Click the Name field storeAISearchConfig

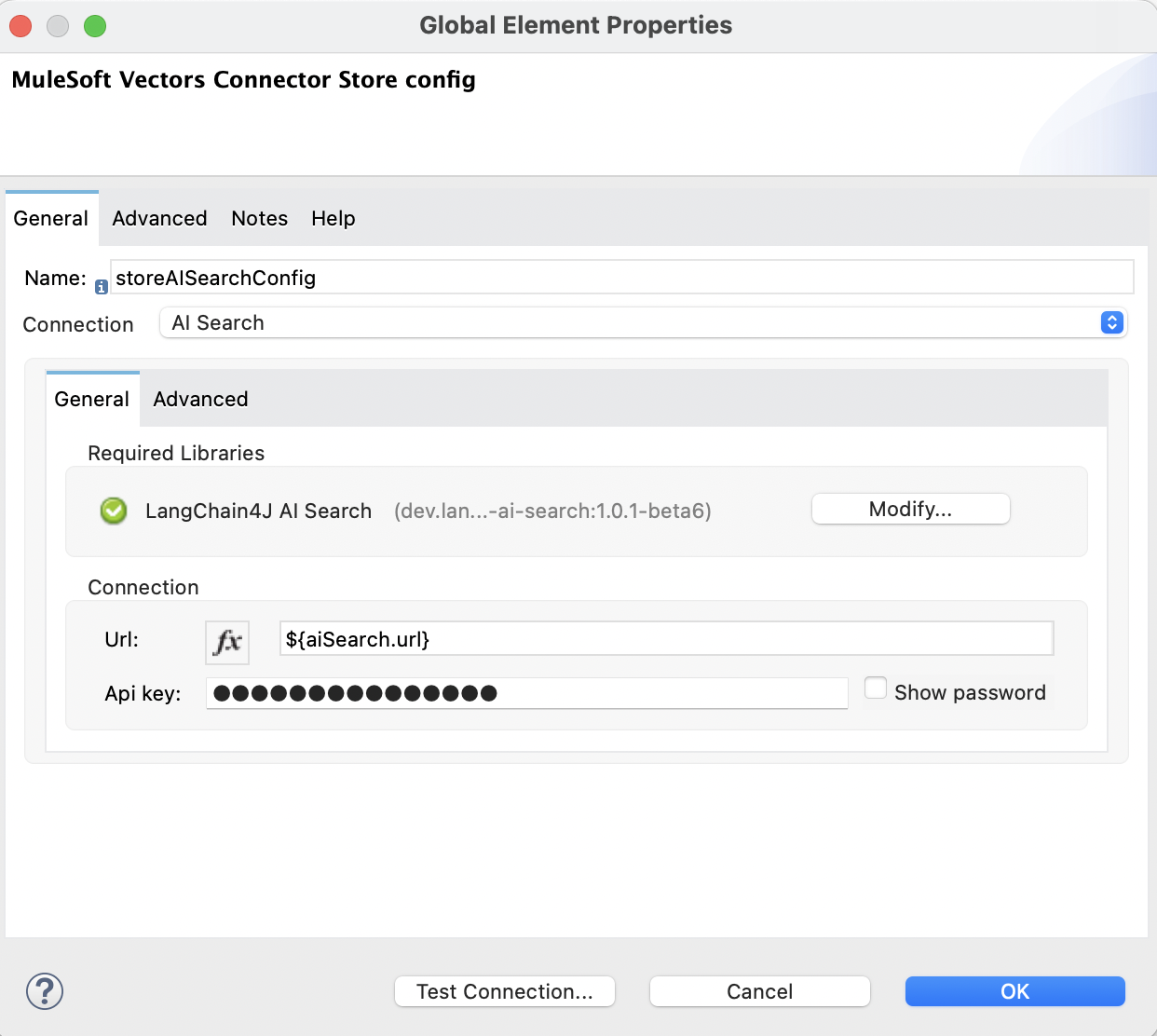click(622, 278)
